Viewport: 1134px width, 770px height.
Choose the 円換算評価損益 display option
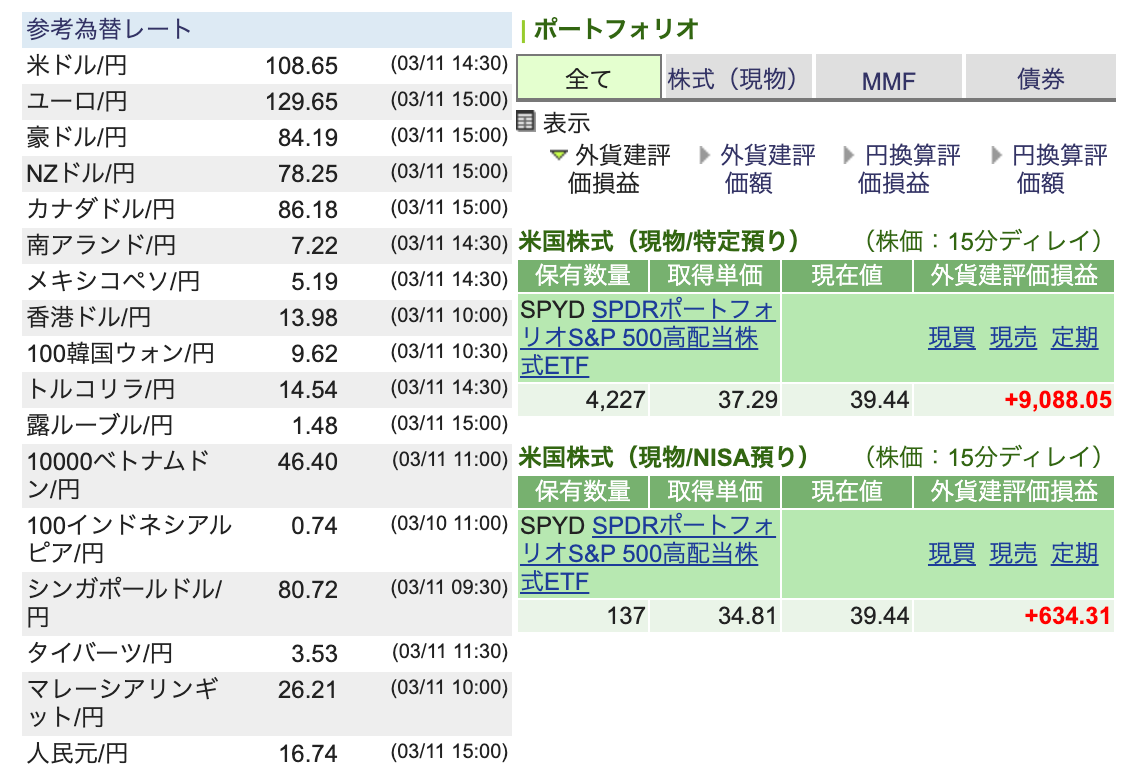[x=902, y=168]
